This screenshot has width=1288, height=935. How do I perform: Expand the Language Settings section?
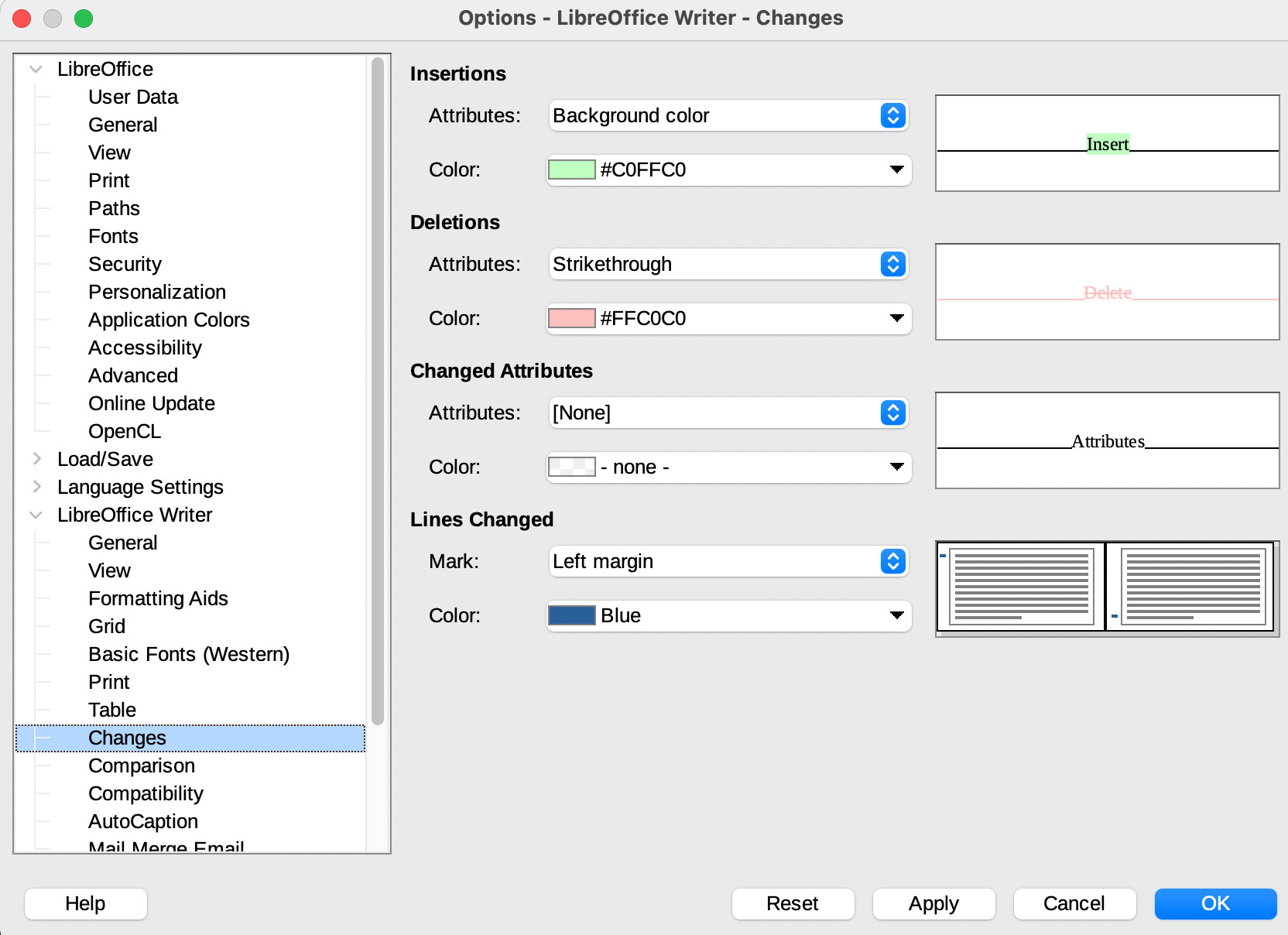pos(36,487)
